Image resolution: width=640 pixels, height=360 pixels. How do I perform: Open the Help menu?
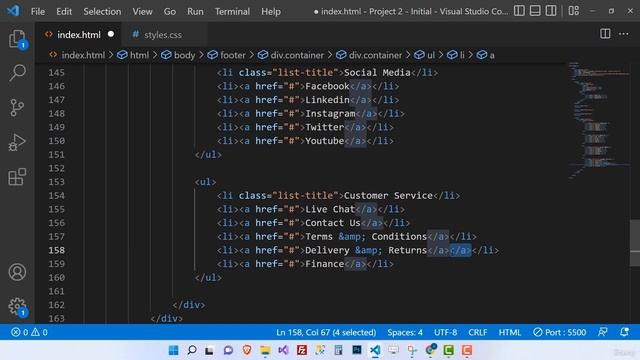271,11
